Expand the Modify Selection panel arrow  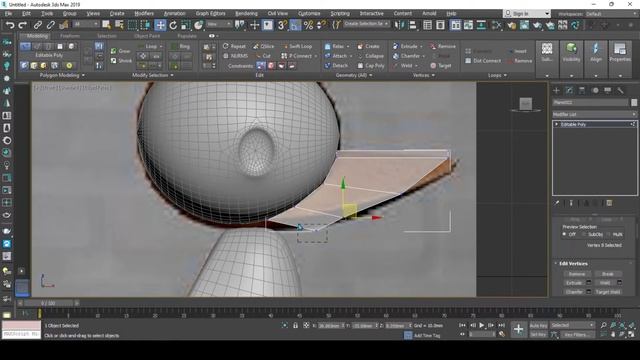(x=171, y=75)
